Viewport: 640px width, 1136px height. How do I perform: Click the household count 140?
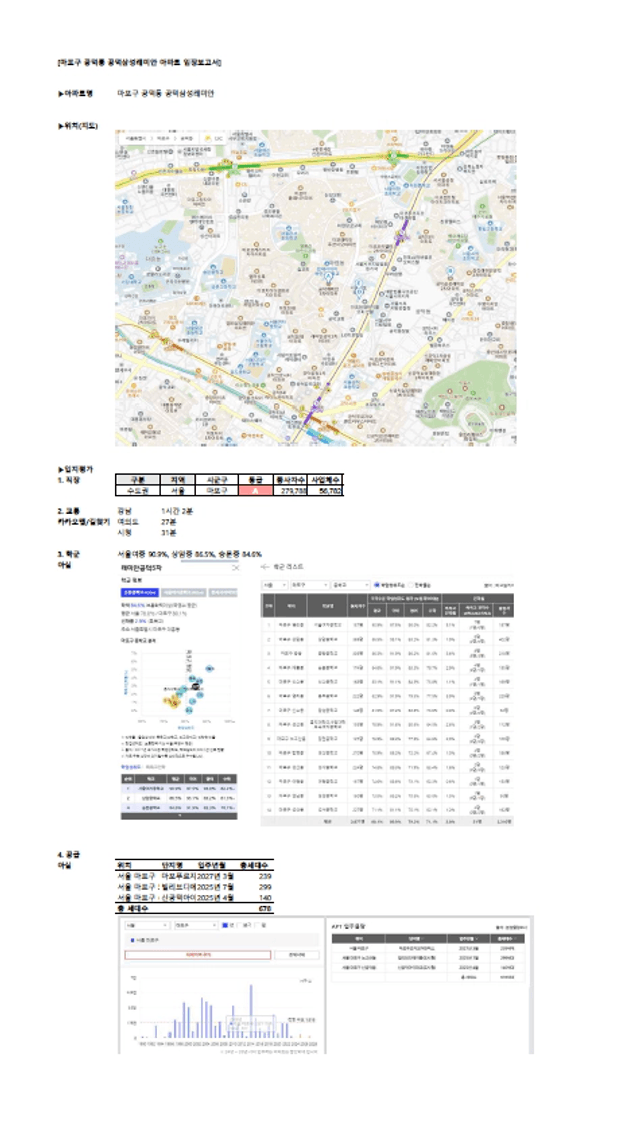265,898
